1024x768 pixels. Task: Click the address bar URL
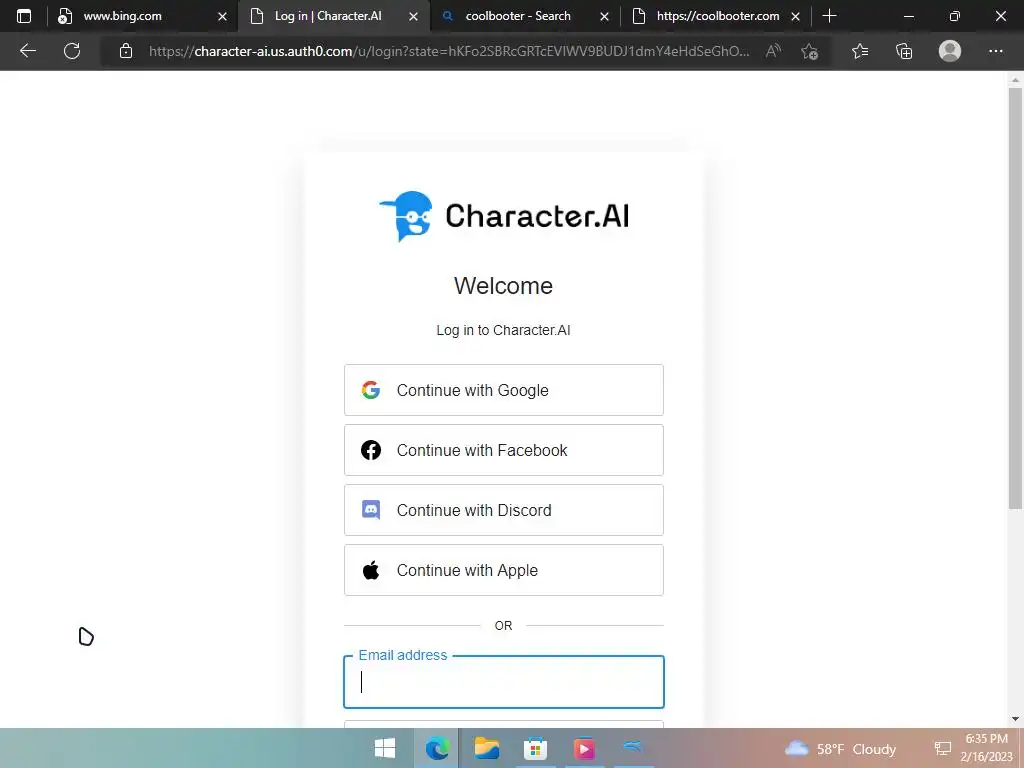tap(449, 51)
